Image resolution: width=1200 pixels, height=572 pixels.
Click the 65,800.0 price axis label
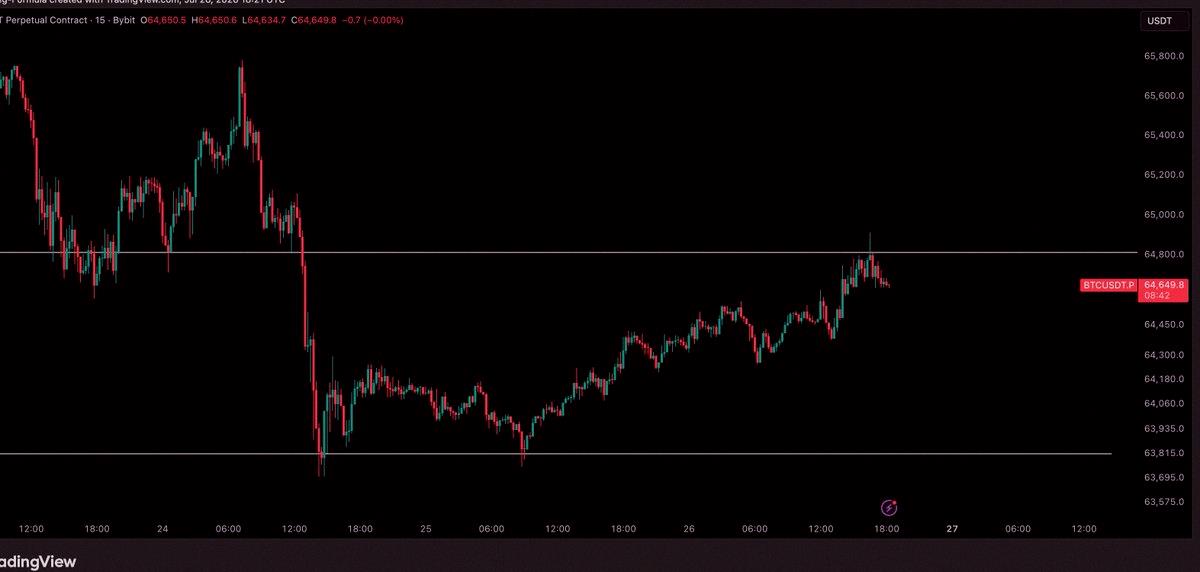click(1163, 56)
